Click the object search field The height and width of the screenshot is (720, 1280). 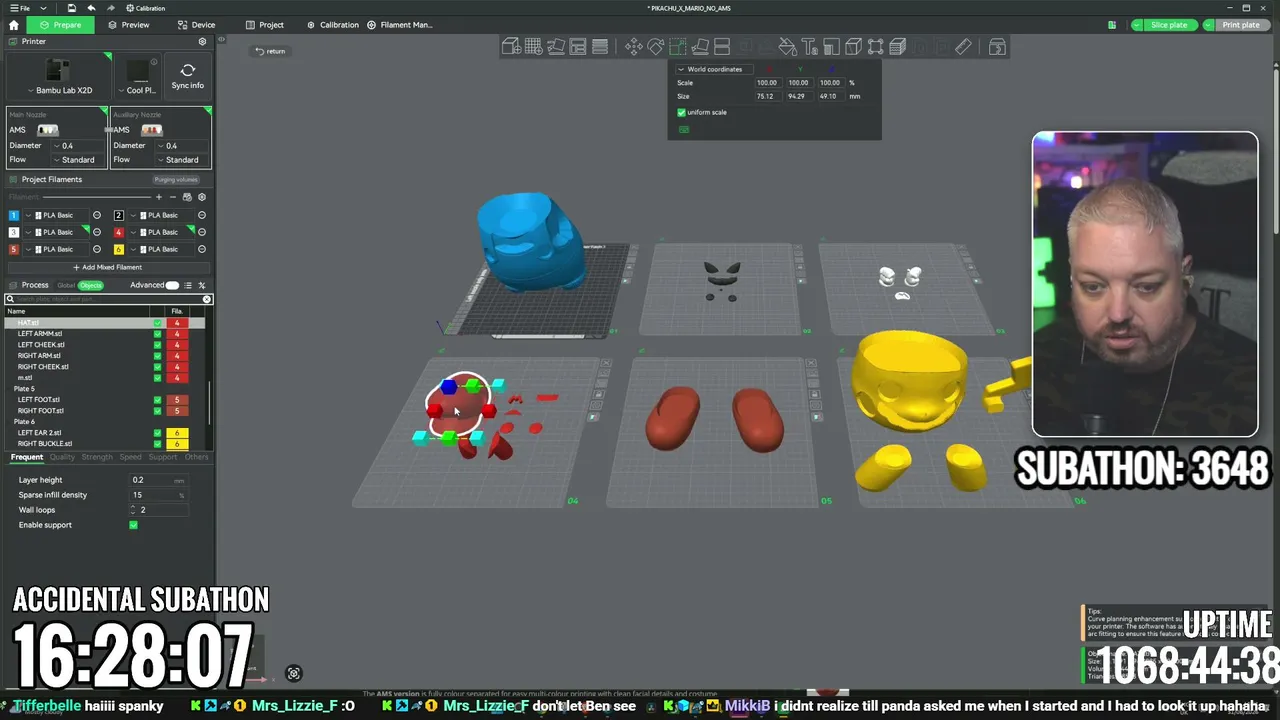click(109, 299)
